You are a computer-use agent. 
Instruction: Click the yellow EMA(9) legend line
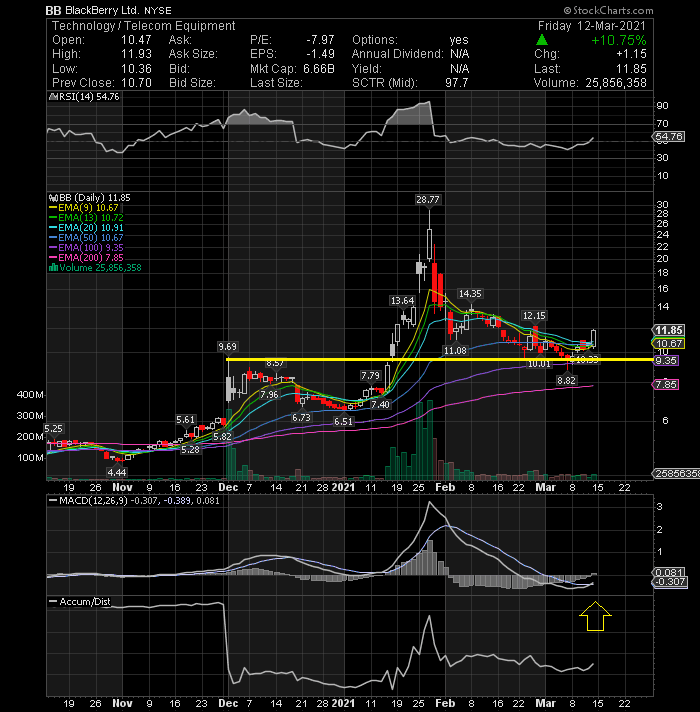point(53,208)
